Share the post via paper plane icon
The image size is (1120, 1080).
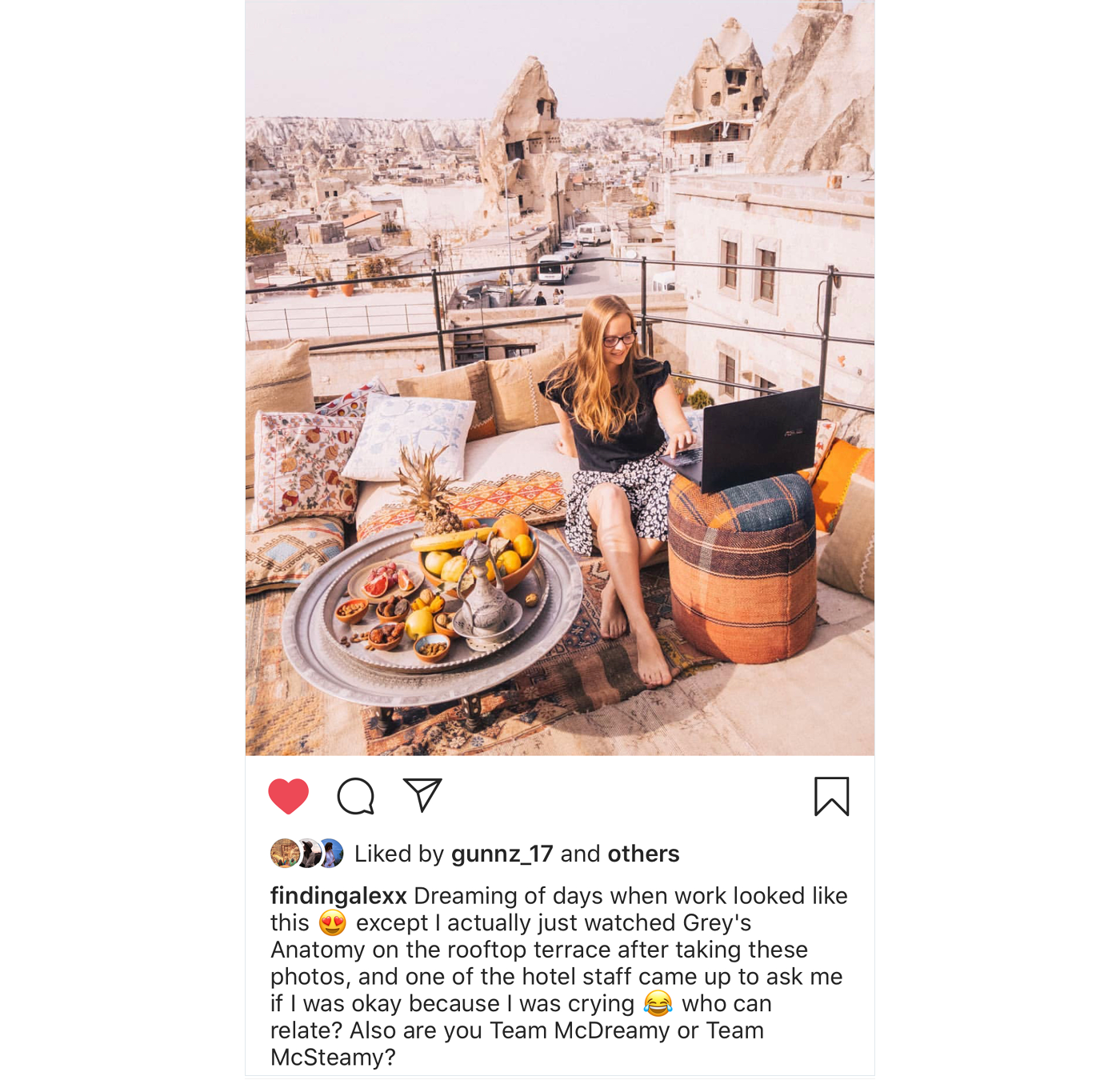coord(422,795)
